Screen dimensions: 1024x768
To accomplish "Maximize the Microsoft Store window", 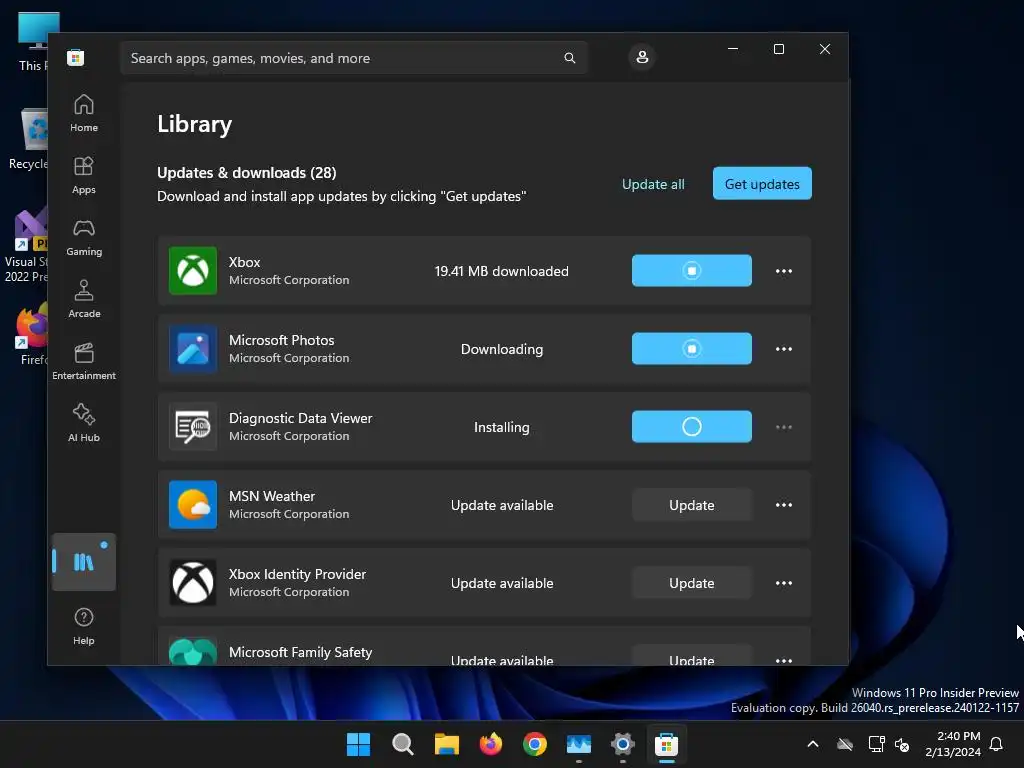I will (x=778, y=49).
